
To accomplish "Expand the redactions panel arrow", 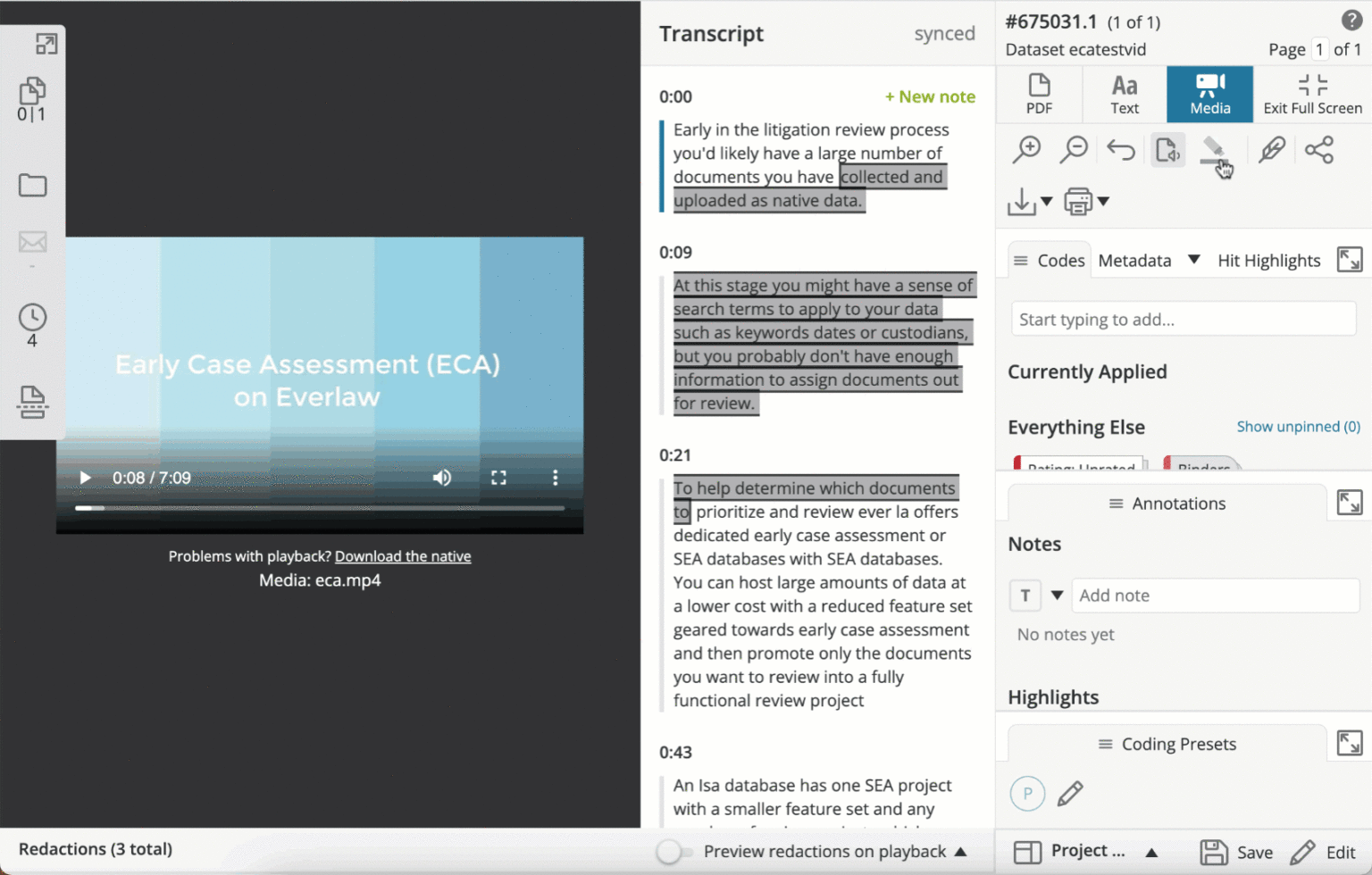I will (x=961, y=852).
